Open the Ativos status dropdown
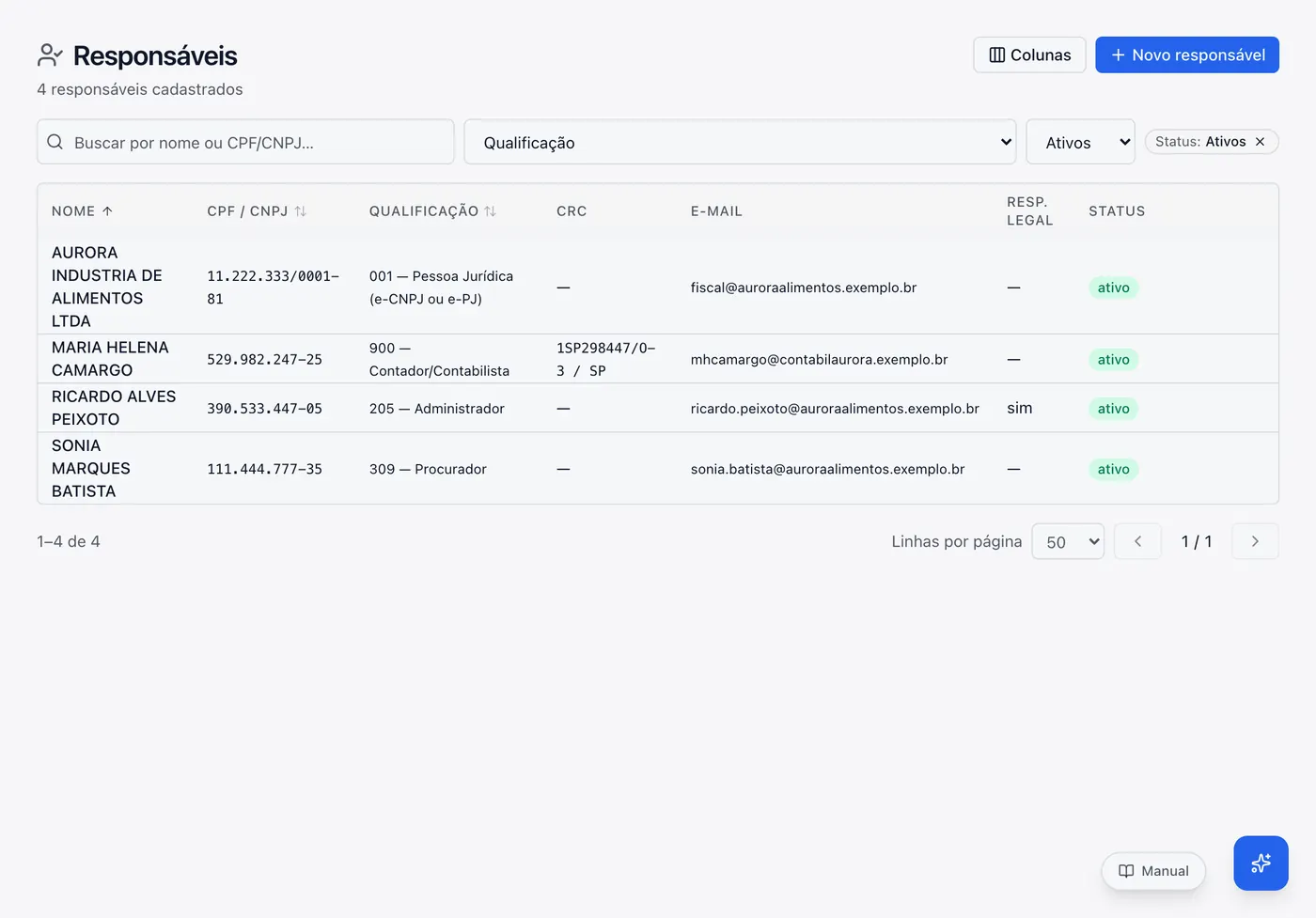The height and width of the screenshot is (918, 1316). pos(1080,142)
